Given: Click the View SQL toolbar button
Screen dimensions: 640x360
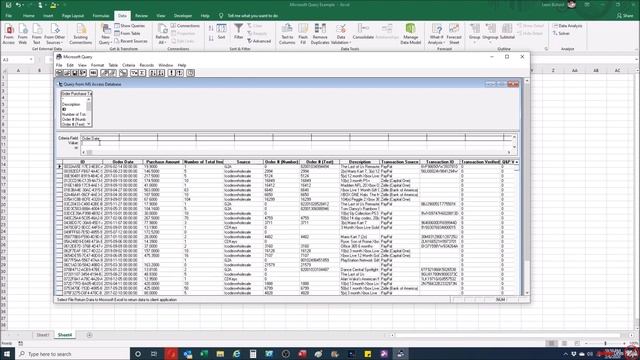Looking at the screenshot, I should pyautogui.click(x=93, y=73).
